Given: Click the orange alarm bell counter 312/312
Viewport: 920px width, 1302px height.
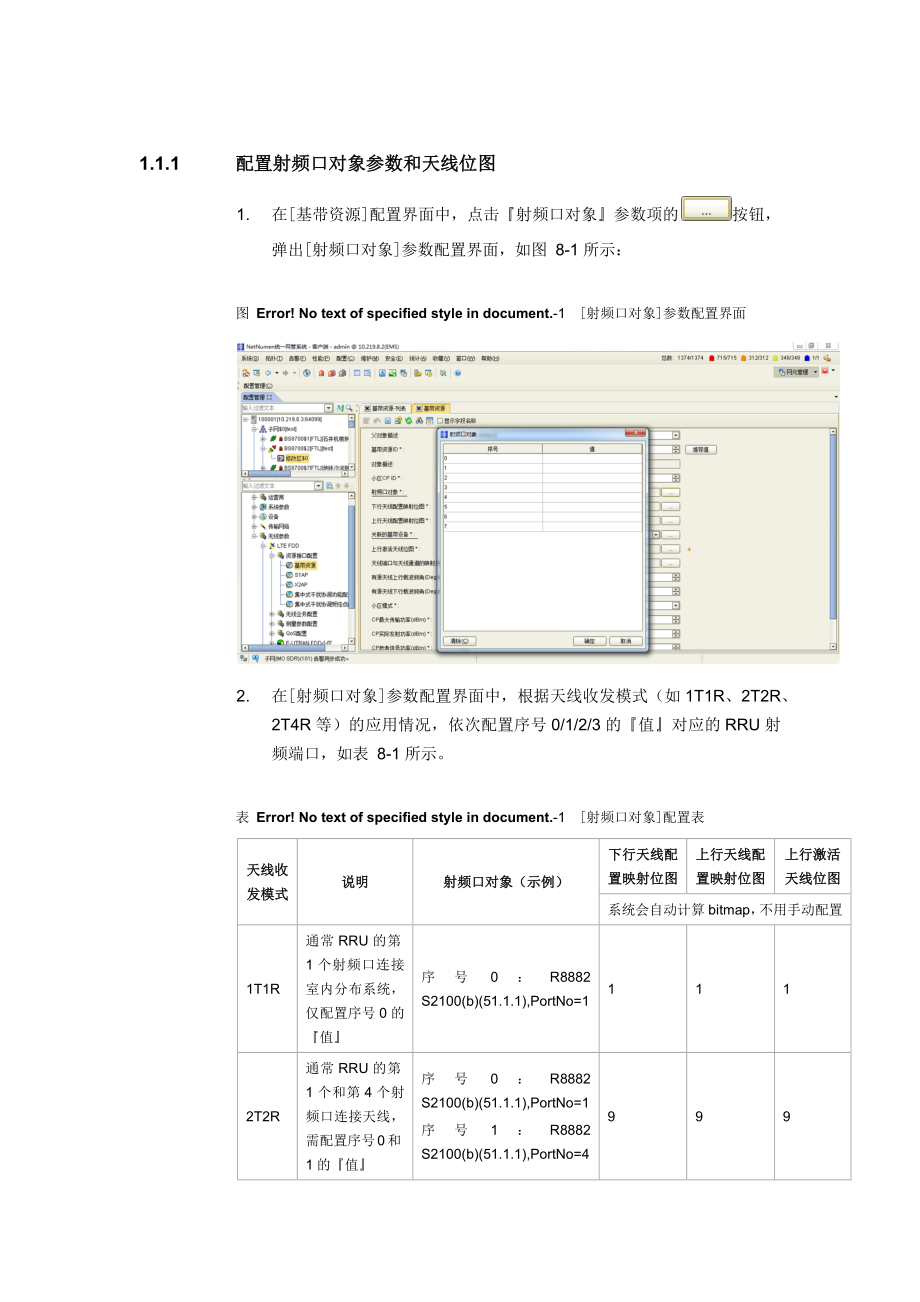Looking at the screenshot, I should click(755, 358).
